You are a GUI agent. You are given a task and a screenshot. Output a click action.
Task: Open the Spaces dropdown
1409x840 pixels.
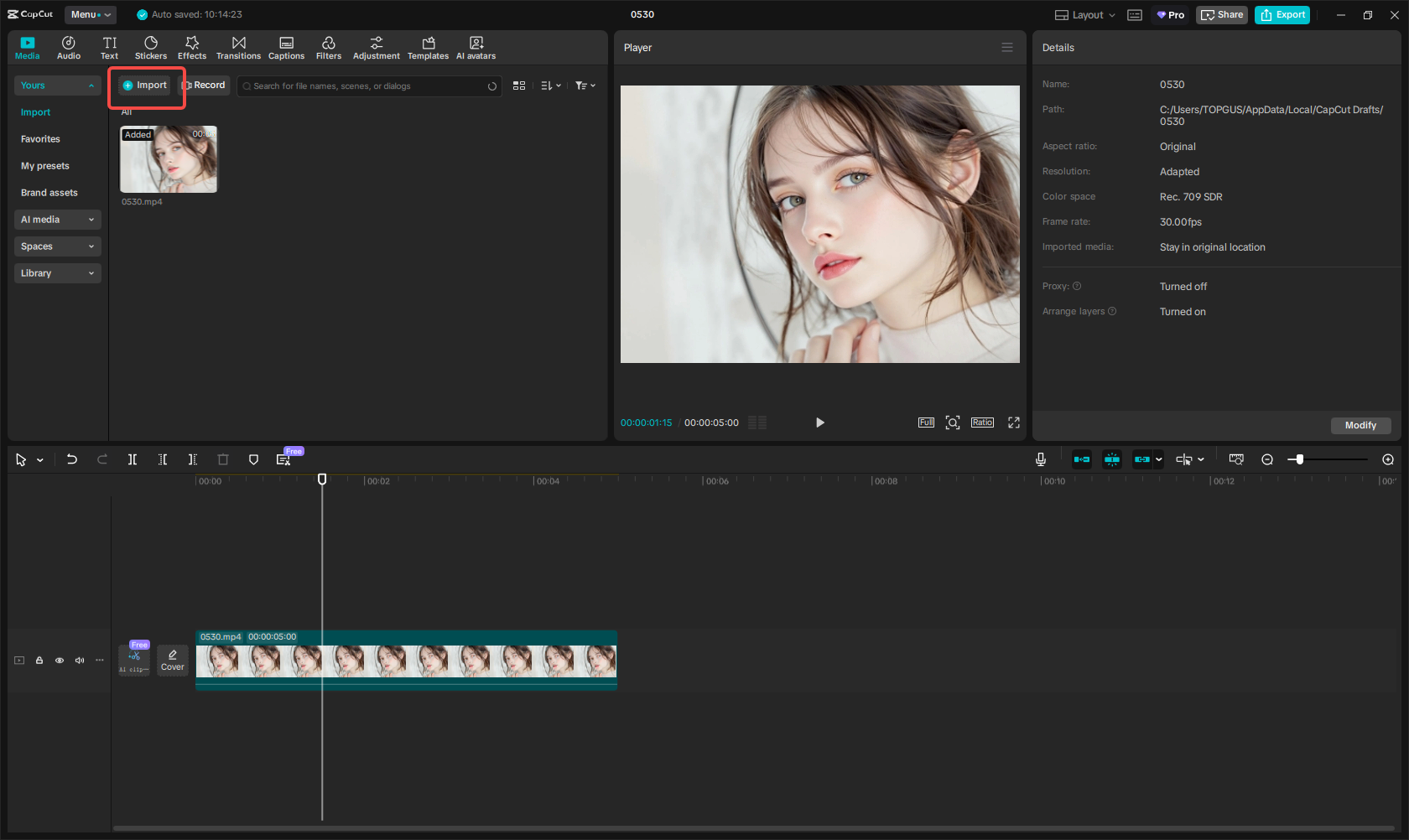[57, 246]
